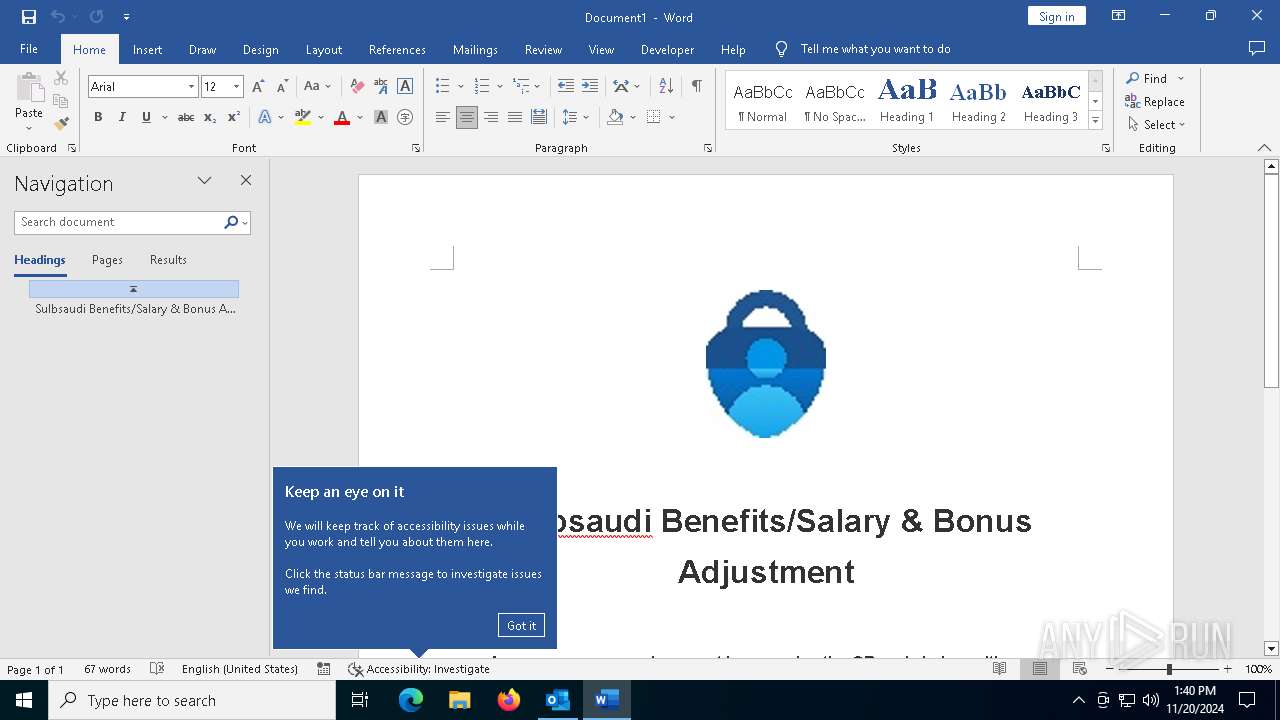Image resolution: width=1280 pixels, height=720 pixels.
Task: Click the Copy icon in Clipboard group
Action: (61, 101)
